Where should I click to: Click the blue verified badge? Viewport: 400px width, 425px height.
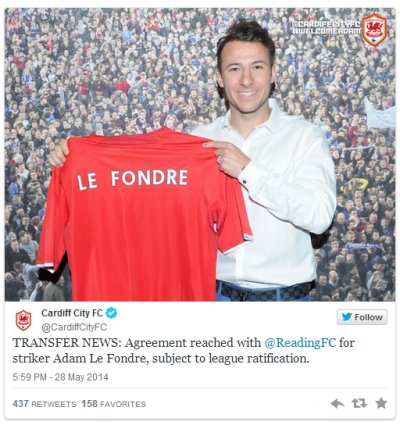coord(111,313)
